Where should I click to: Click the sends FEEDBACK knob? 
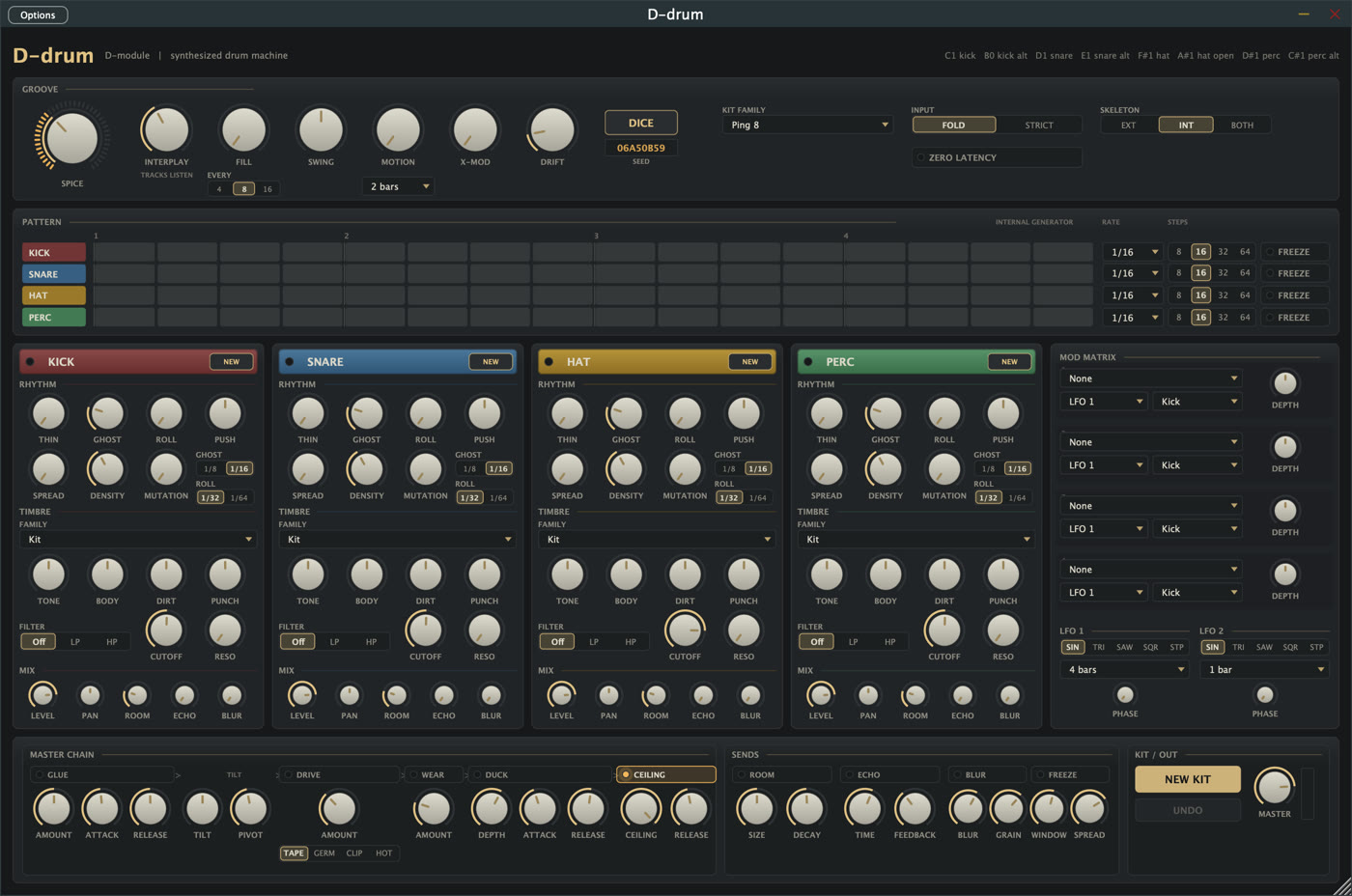point(915,808)
